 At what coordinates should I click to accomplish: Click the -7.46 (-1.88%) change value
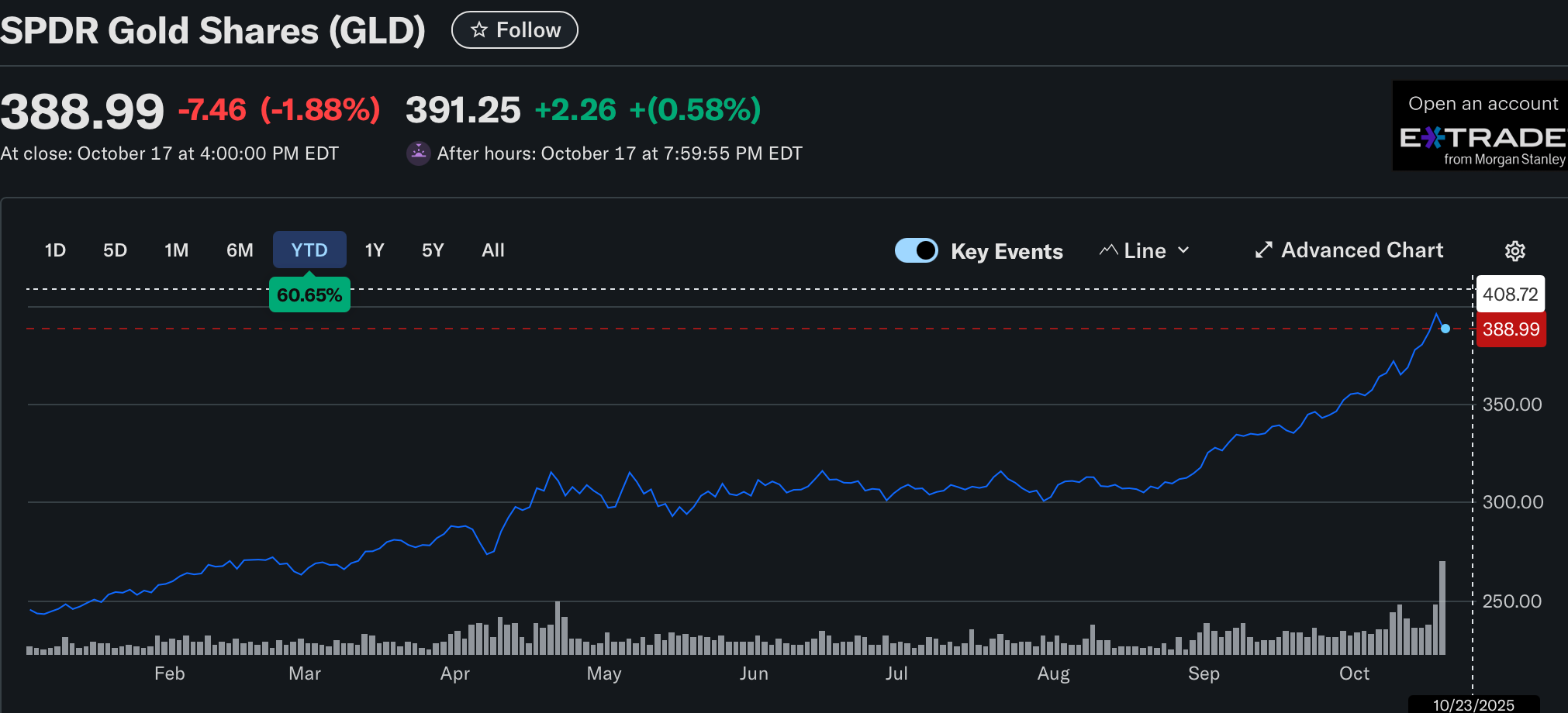tap(279, 110)
